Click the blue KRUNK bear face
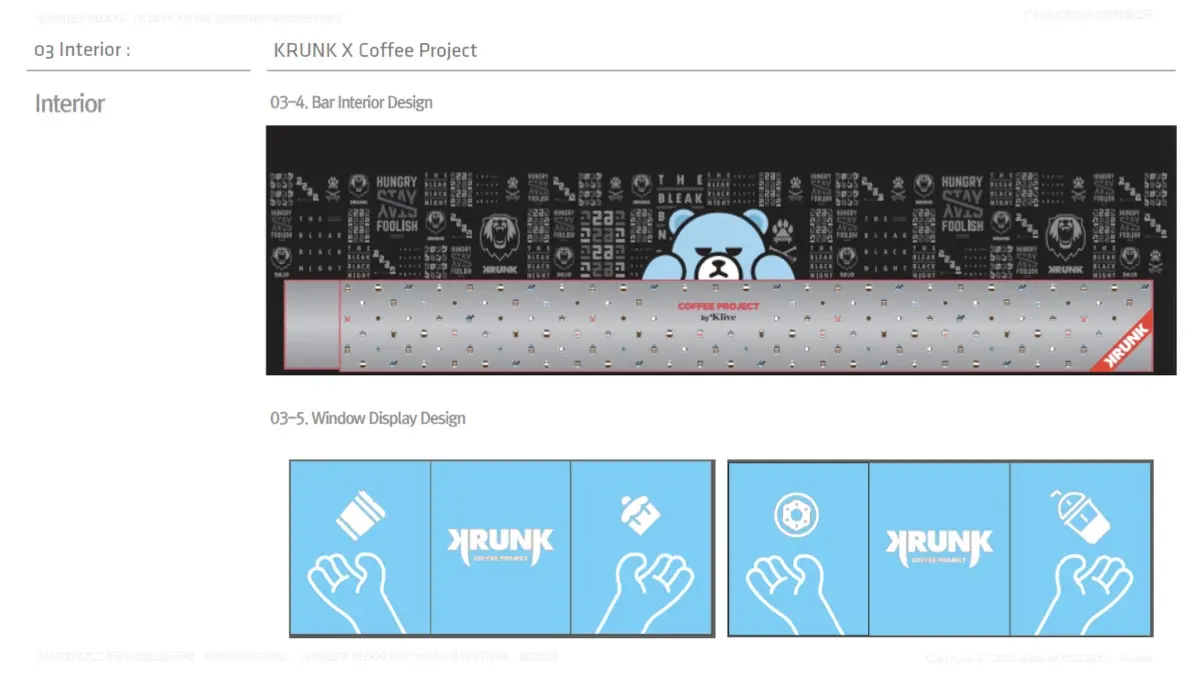The image size is (1200, 675). 720,247
